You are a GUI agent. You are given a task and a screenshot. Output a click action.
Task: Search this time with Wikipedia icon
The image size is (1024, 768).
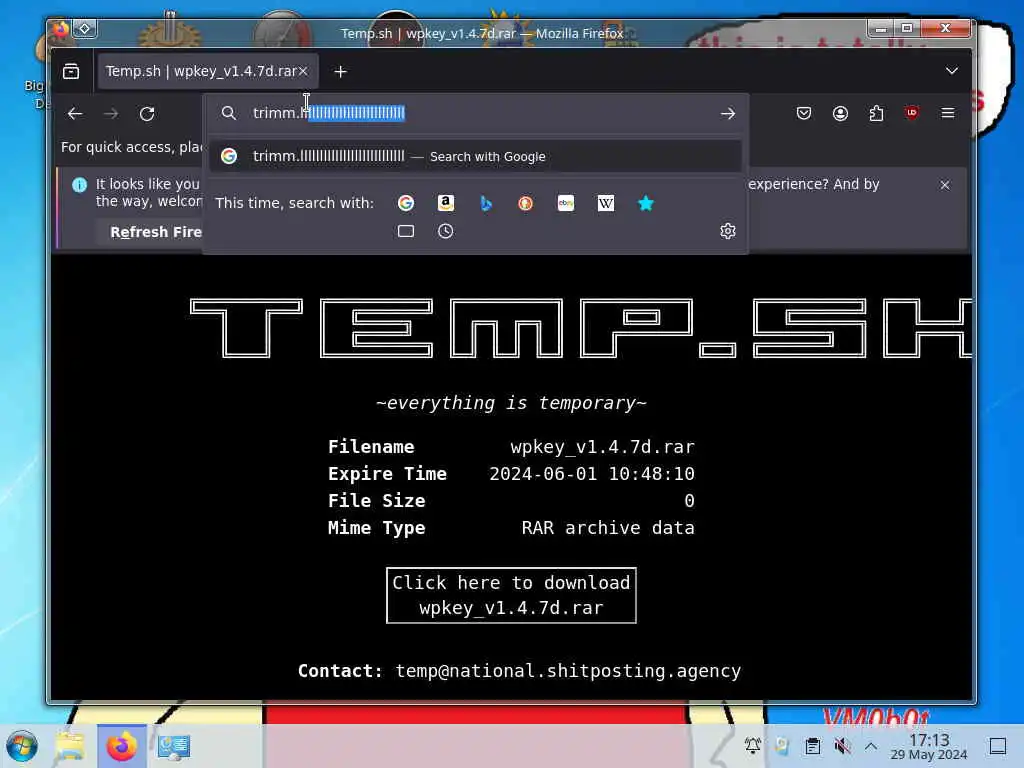[605, 203]
